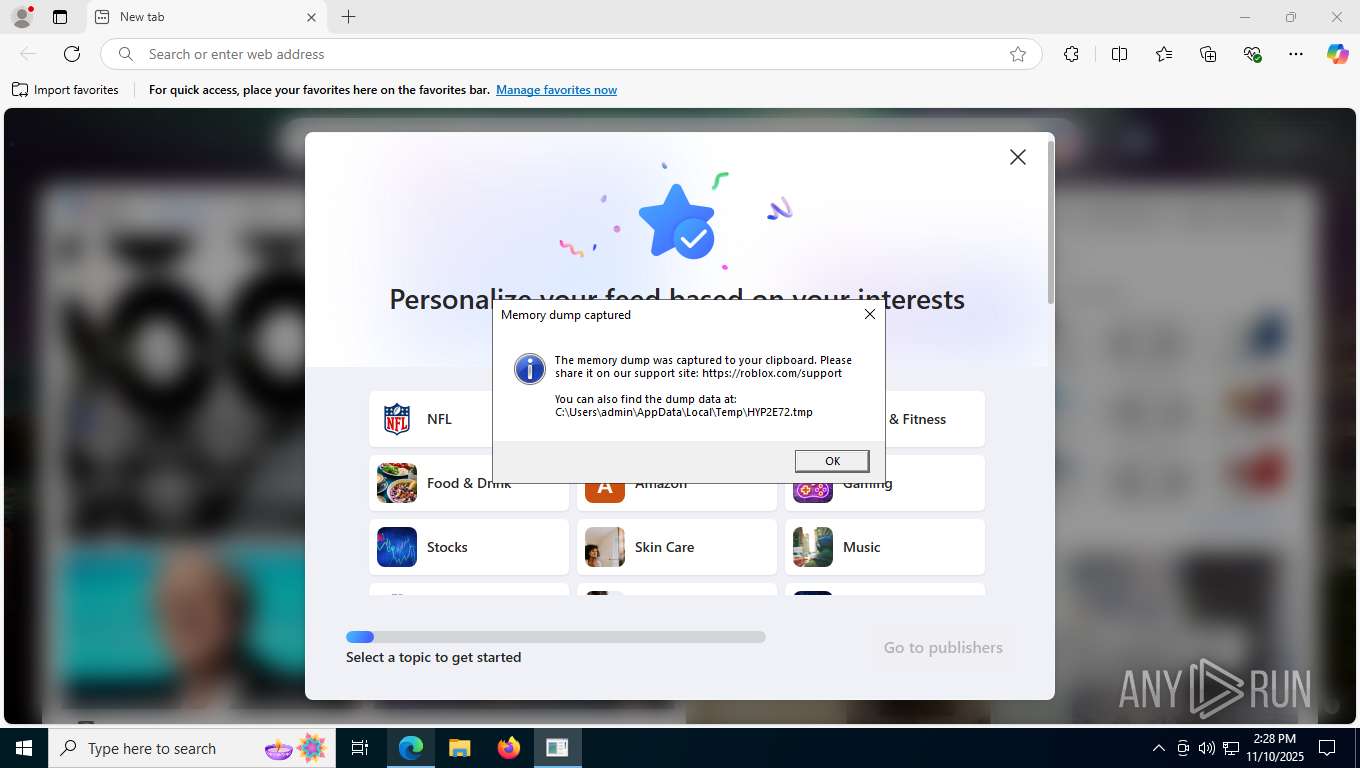Click the feed dialog vertical scrollbar
Viewport: 1360px width, 768px height.
pyautogui.click(x=1050, y=222)
